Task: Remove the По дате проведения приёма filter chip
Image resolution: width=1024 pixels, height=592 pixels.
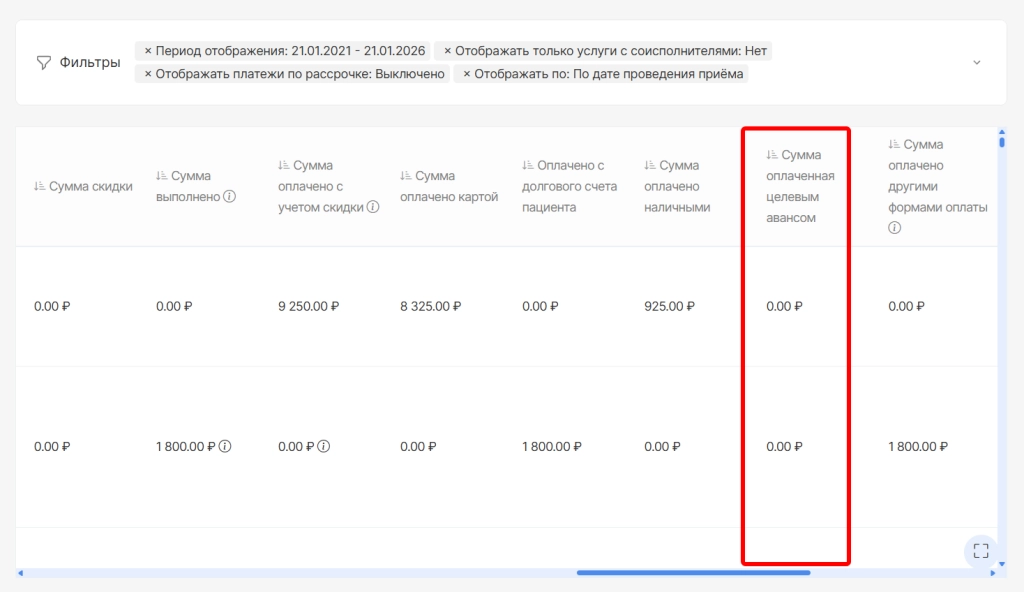Action: click(466, 74)
